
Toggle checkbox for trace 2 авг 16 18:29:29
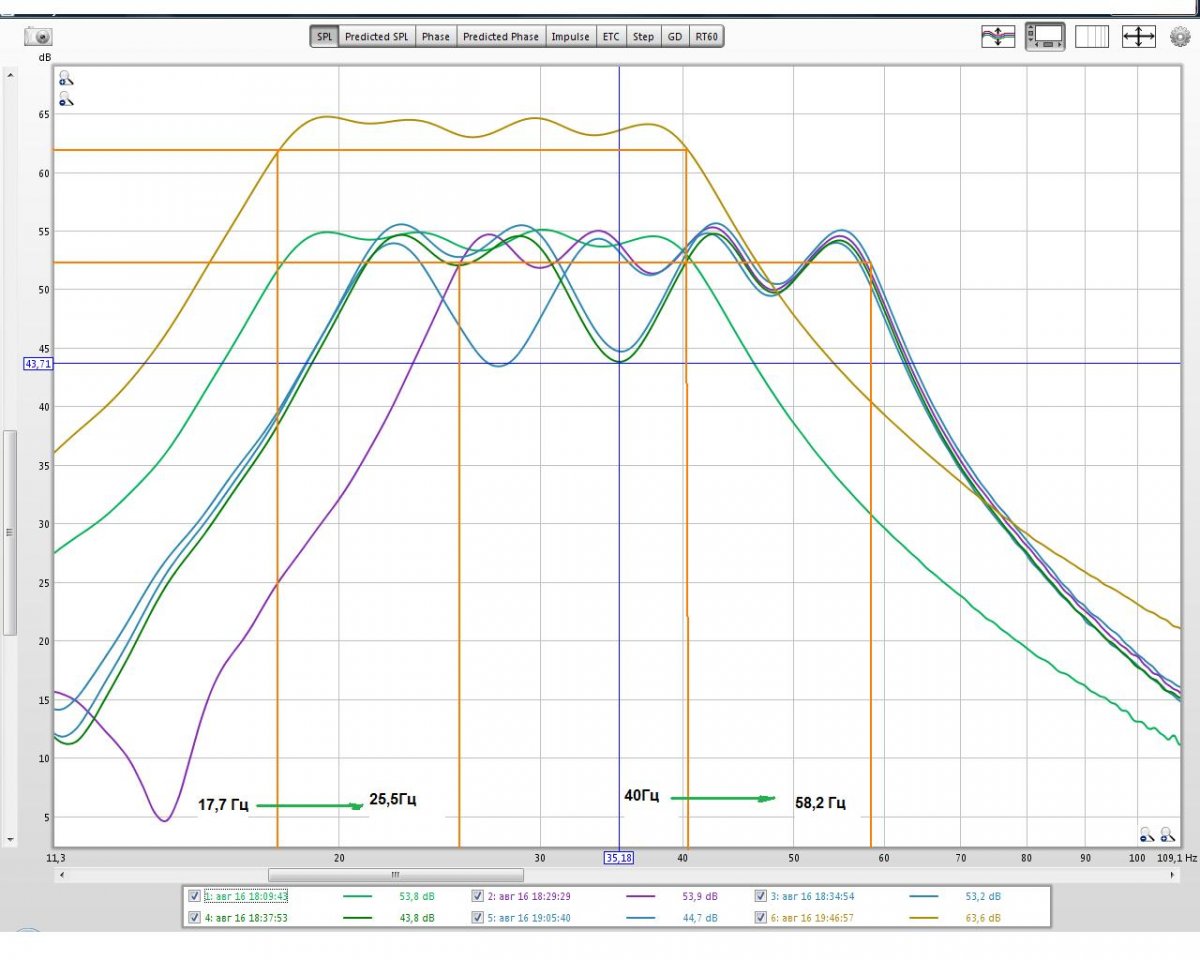[478, 897]
